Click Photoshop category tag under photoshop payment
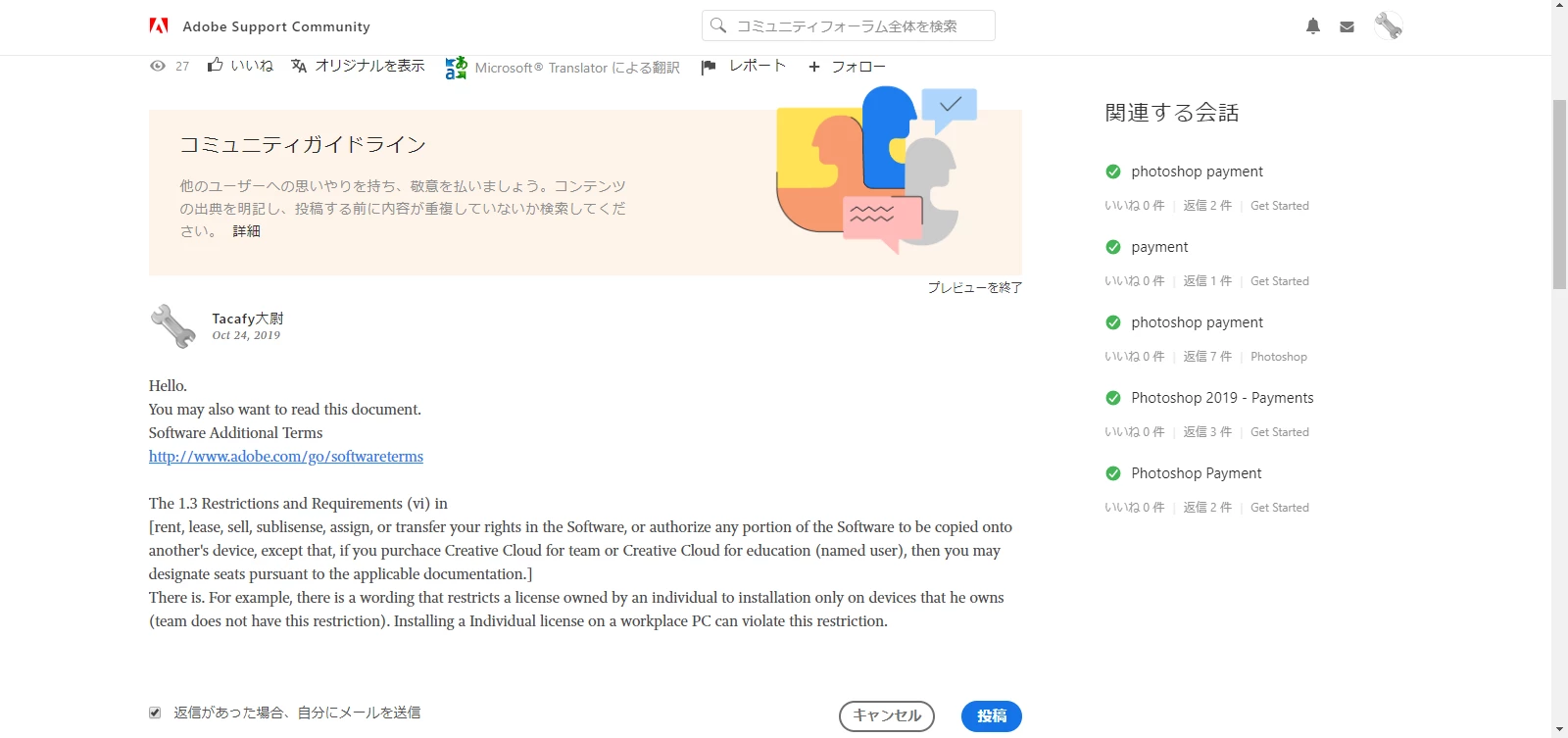The height and width of the screenshot is (738, 1568). coord(1279,357)
